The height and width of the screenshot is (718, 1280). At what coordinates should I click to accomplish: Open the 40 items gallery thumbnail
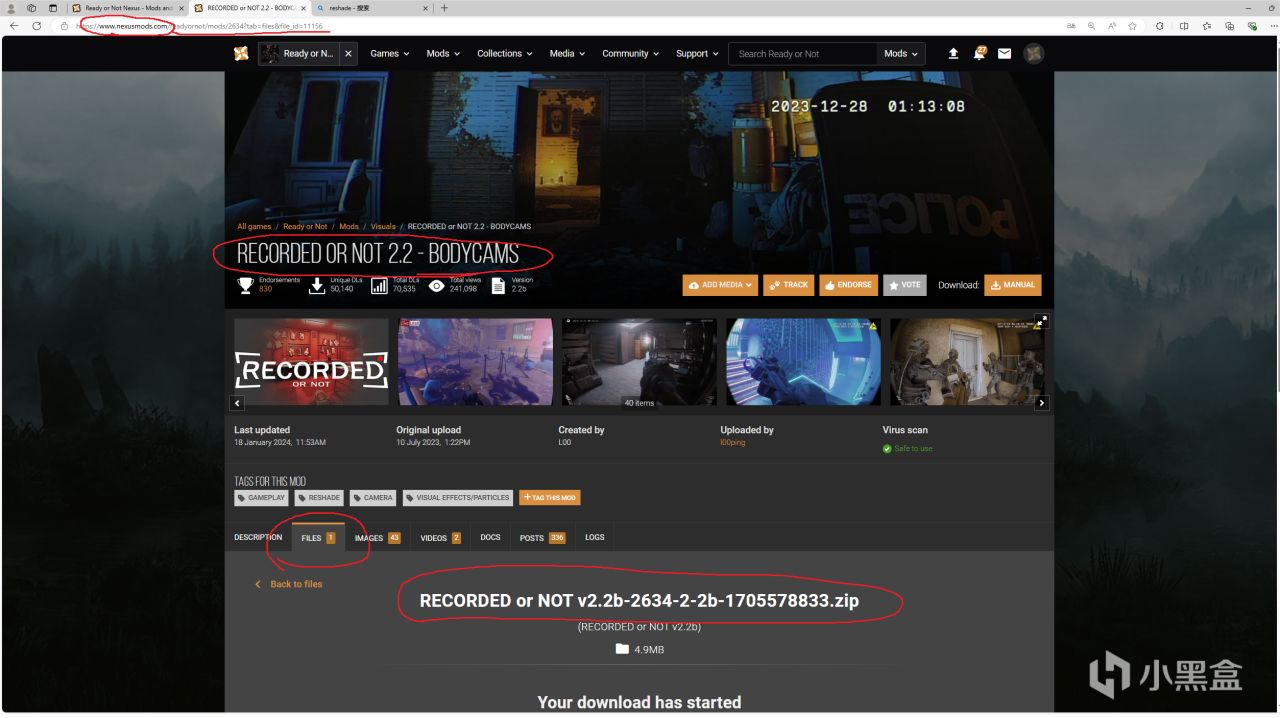[639, 362]
